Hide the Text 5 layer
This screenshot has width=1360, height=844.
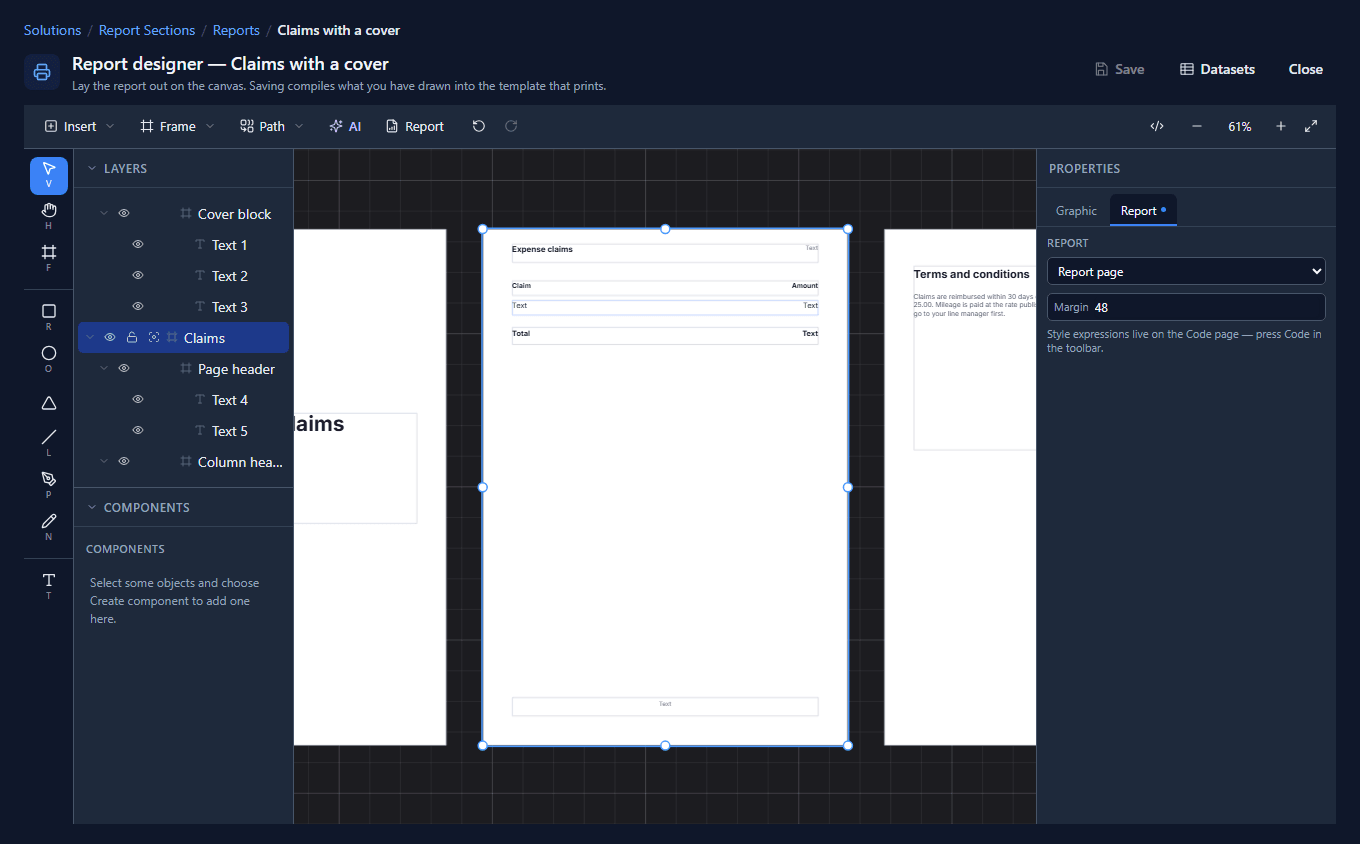click(138, 431)
